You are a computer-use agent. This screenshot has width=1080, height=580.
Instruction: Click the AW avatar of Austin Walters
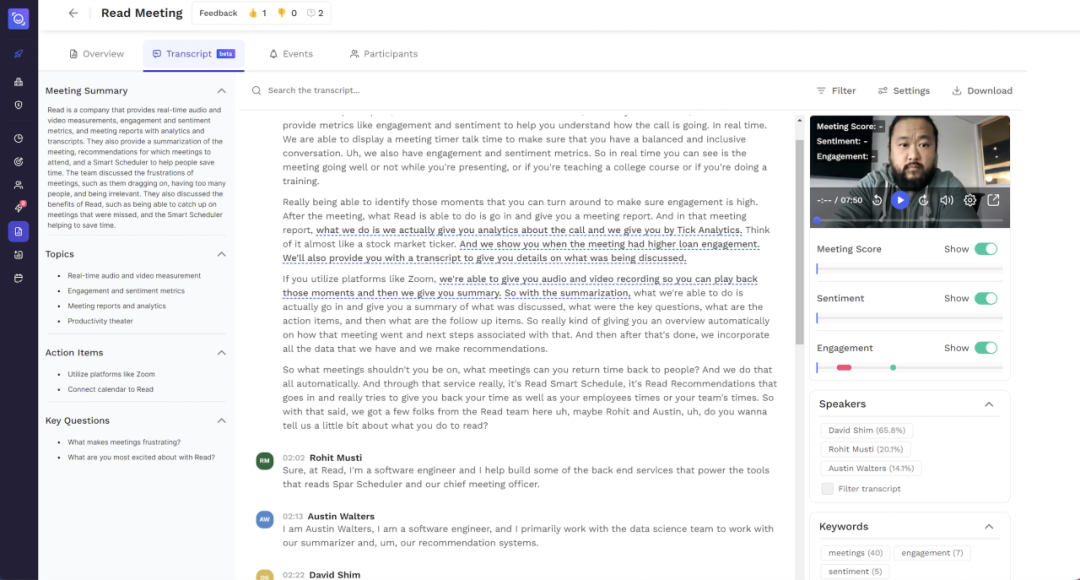click(264, 519)
